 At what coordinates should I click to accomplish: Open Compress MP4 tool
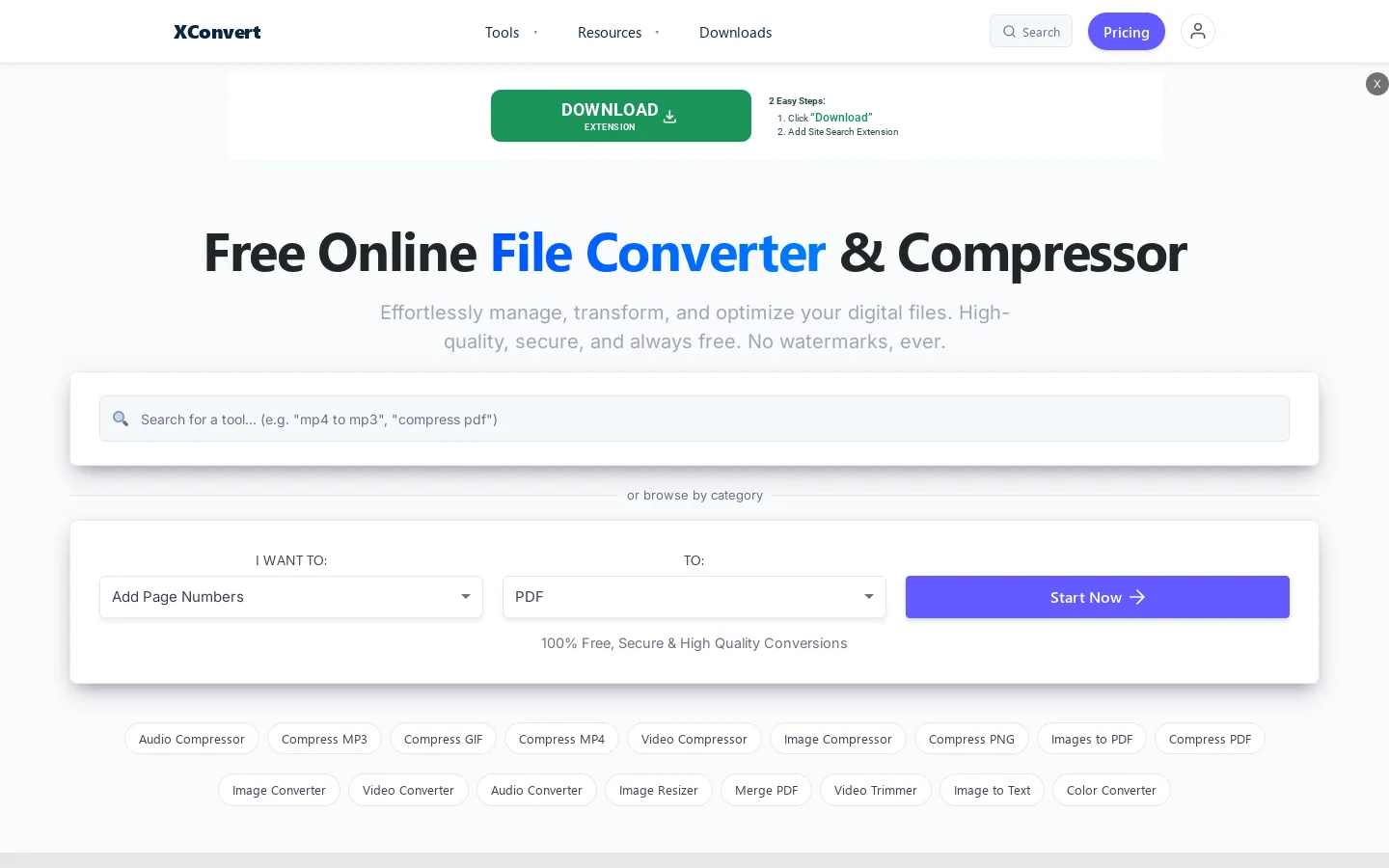pyautogui.click(x=561, y=739)
